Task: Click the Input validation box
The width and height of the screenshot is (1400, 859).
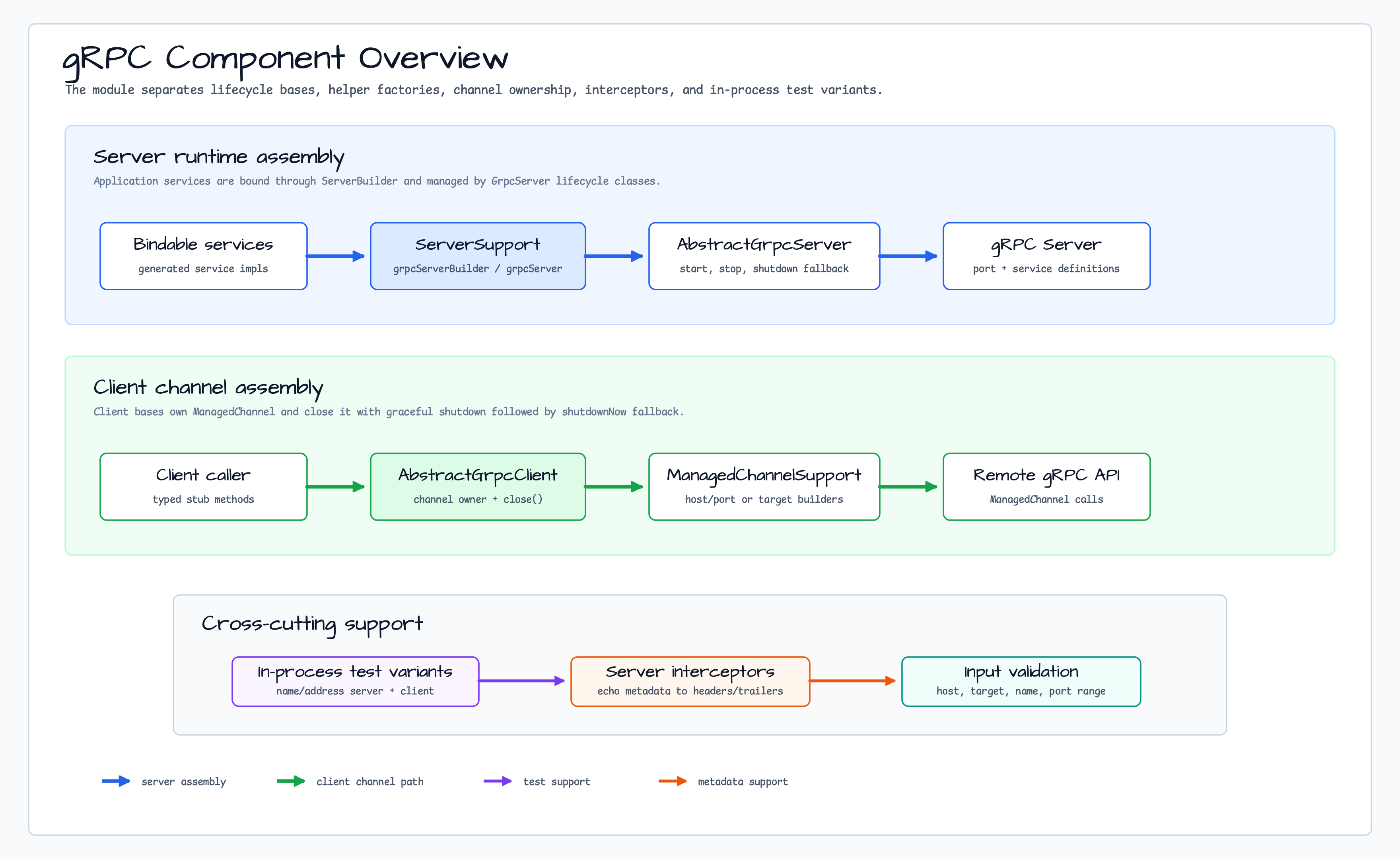Action: (1021, 682)
